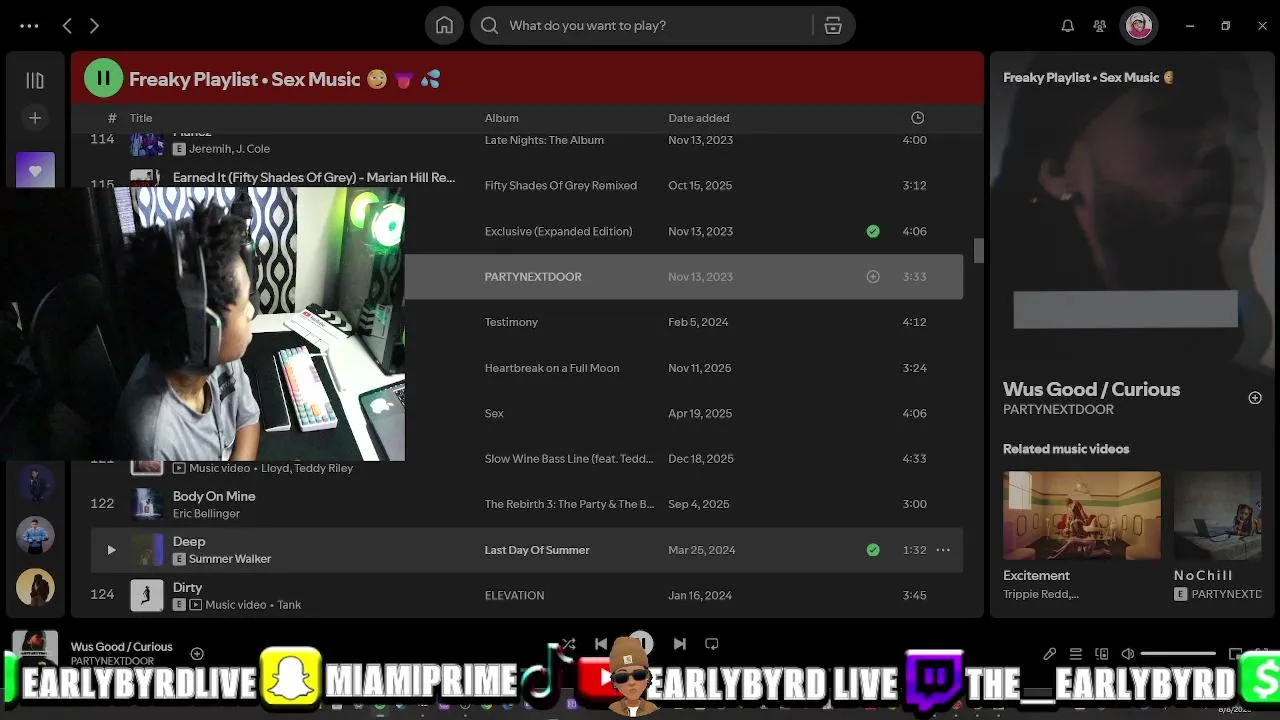The height and width of the screenshot is (720, 1280).
Task: Open Friend Activity icon
Action: point(1100,26)
